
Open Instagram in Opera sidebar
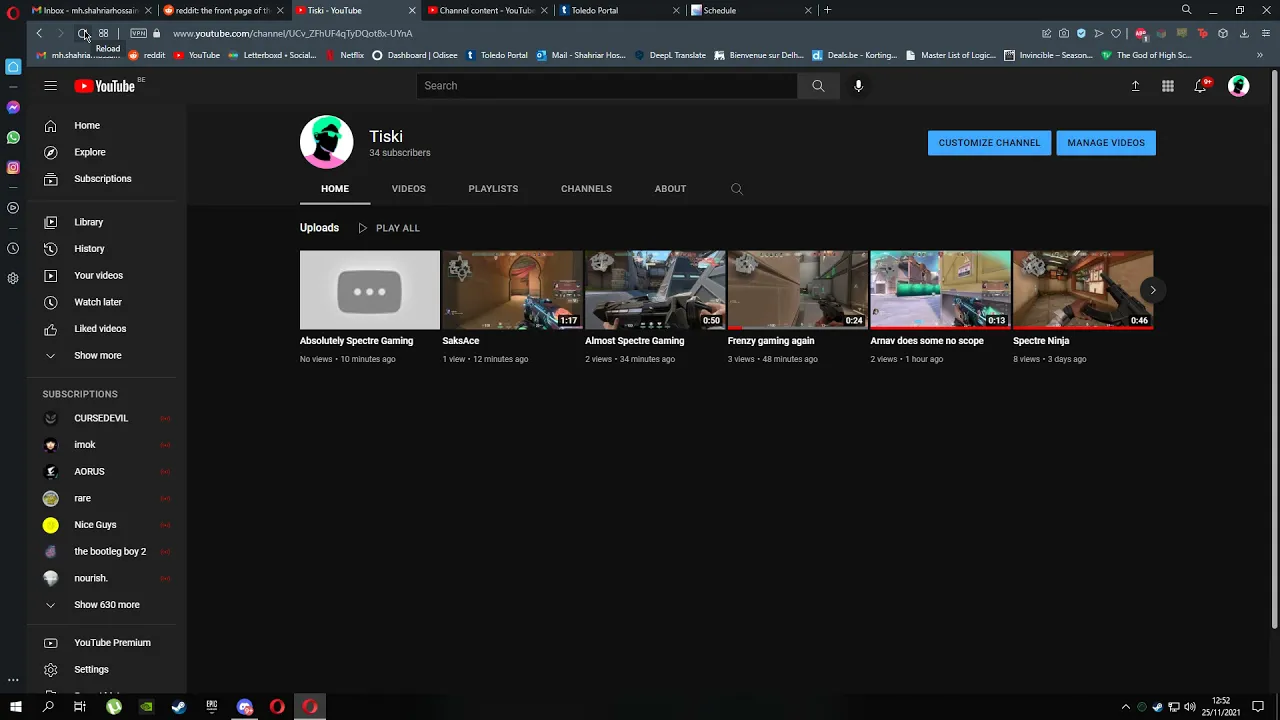pyautogui.click(x=13, y=167)
